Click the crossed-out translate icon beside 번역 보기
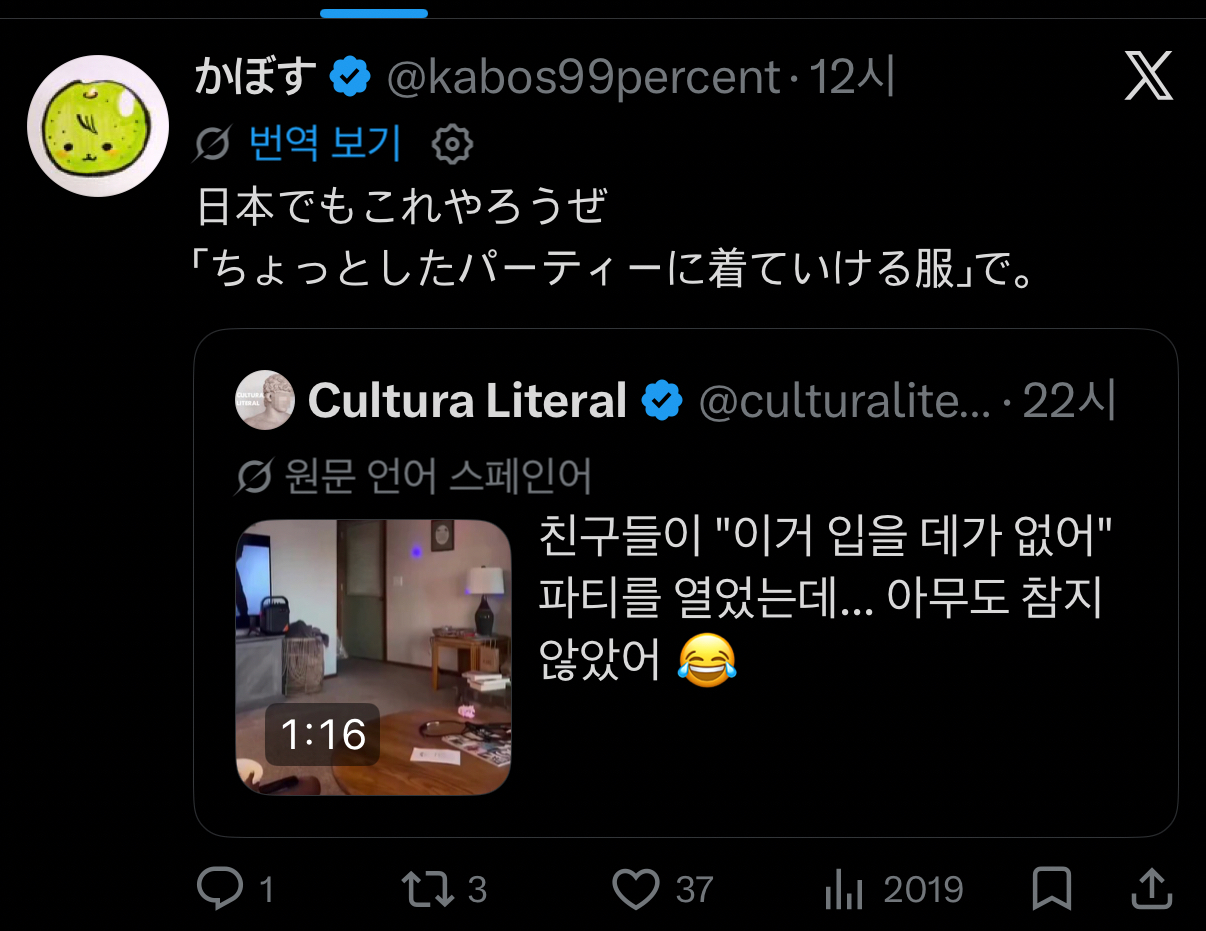Viewport: 1206px width, 931px height. [x=214, y=145]
